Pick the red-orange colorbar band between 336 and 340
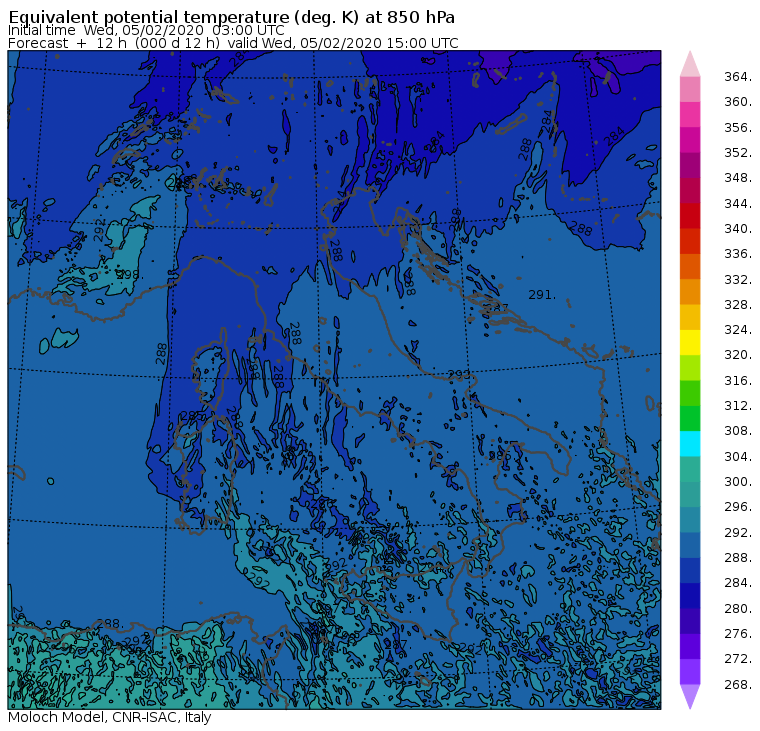The image size is (760, 731). pyautogui.click(x=690, y=241)
